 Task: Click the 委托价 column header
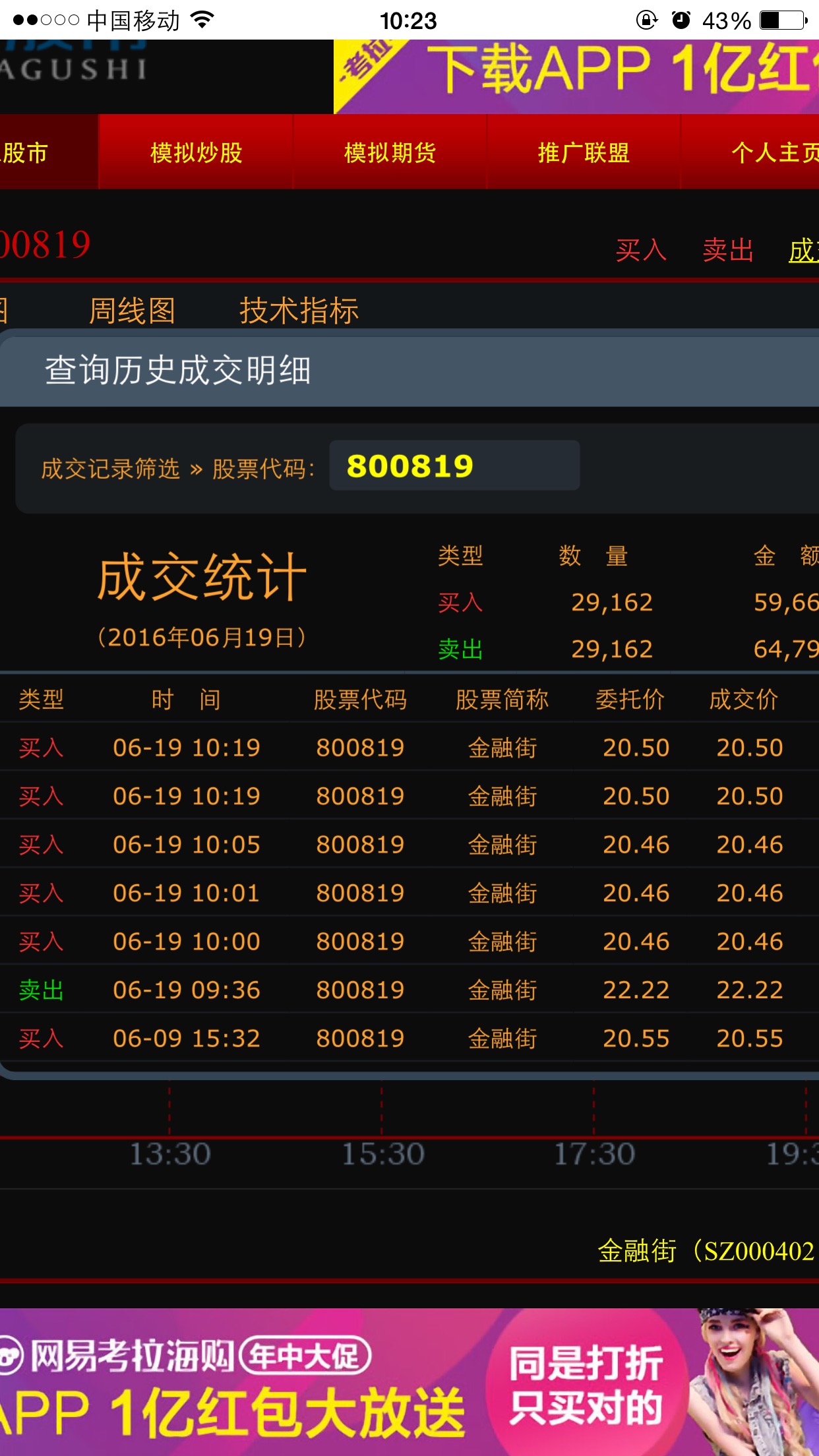pos(630,700)
